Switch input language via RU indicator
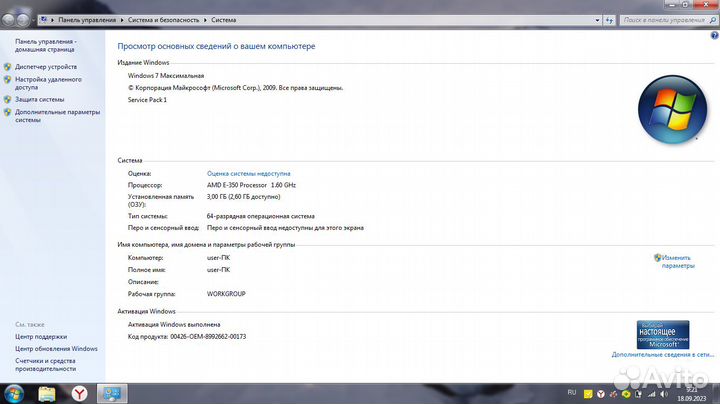The height and width of the screenshot is (404, 720). (572, 393)
